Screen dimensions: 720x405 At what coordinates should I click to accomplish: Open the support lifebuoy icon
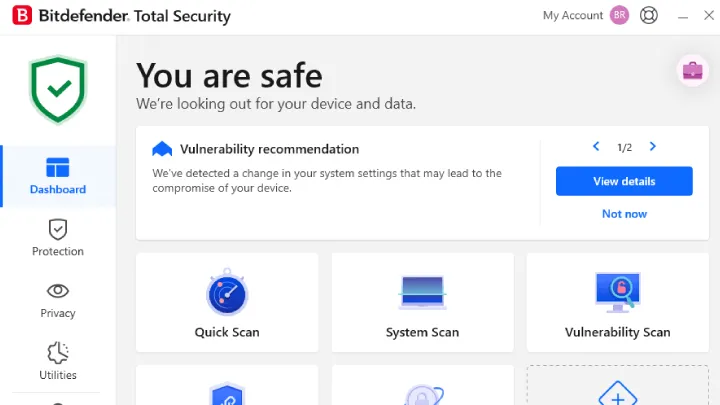pos(649,16)
